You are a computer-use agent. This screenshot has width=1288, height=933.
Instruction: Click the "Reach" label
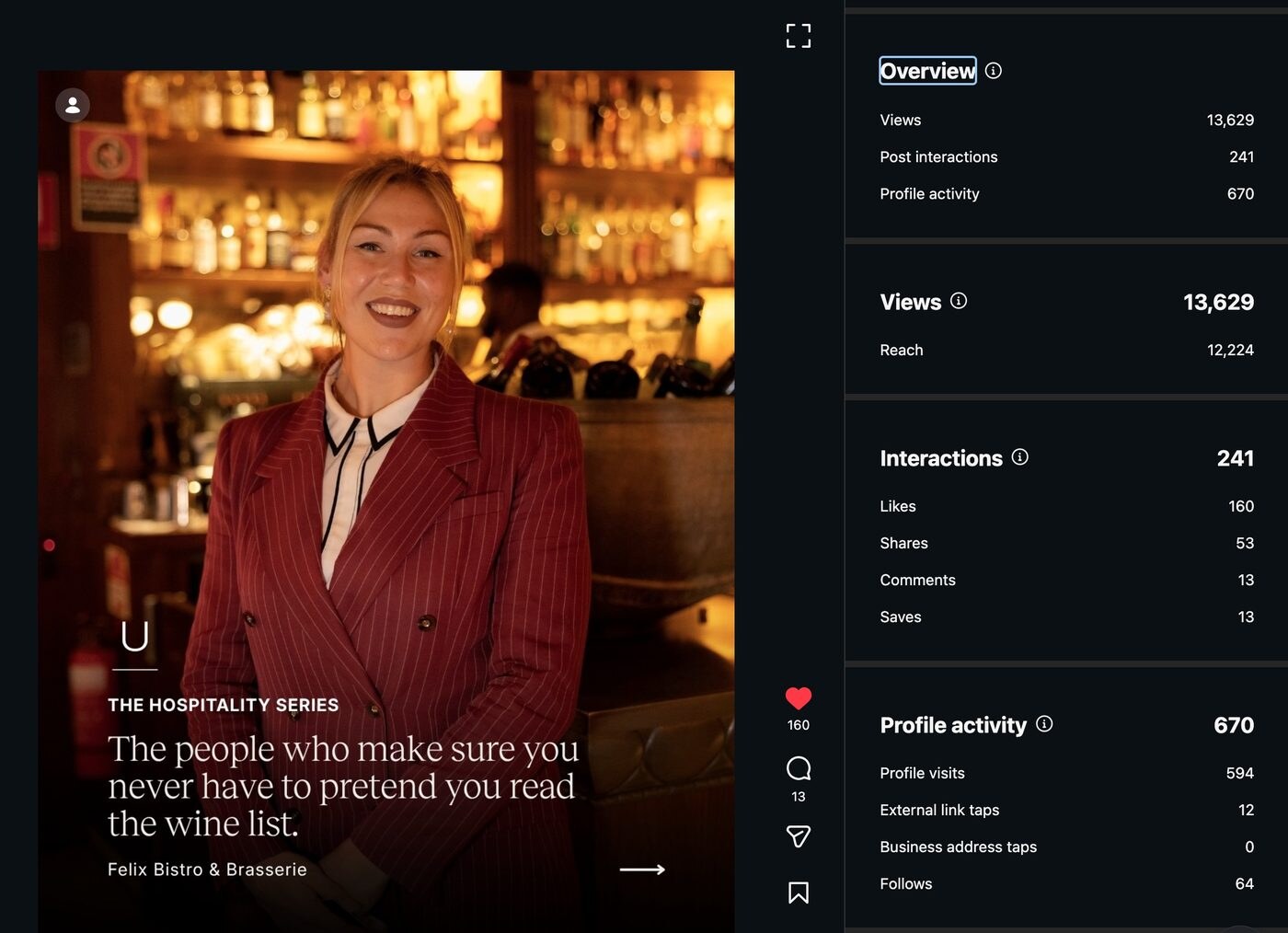902,350
